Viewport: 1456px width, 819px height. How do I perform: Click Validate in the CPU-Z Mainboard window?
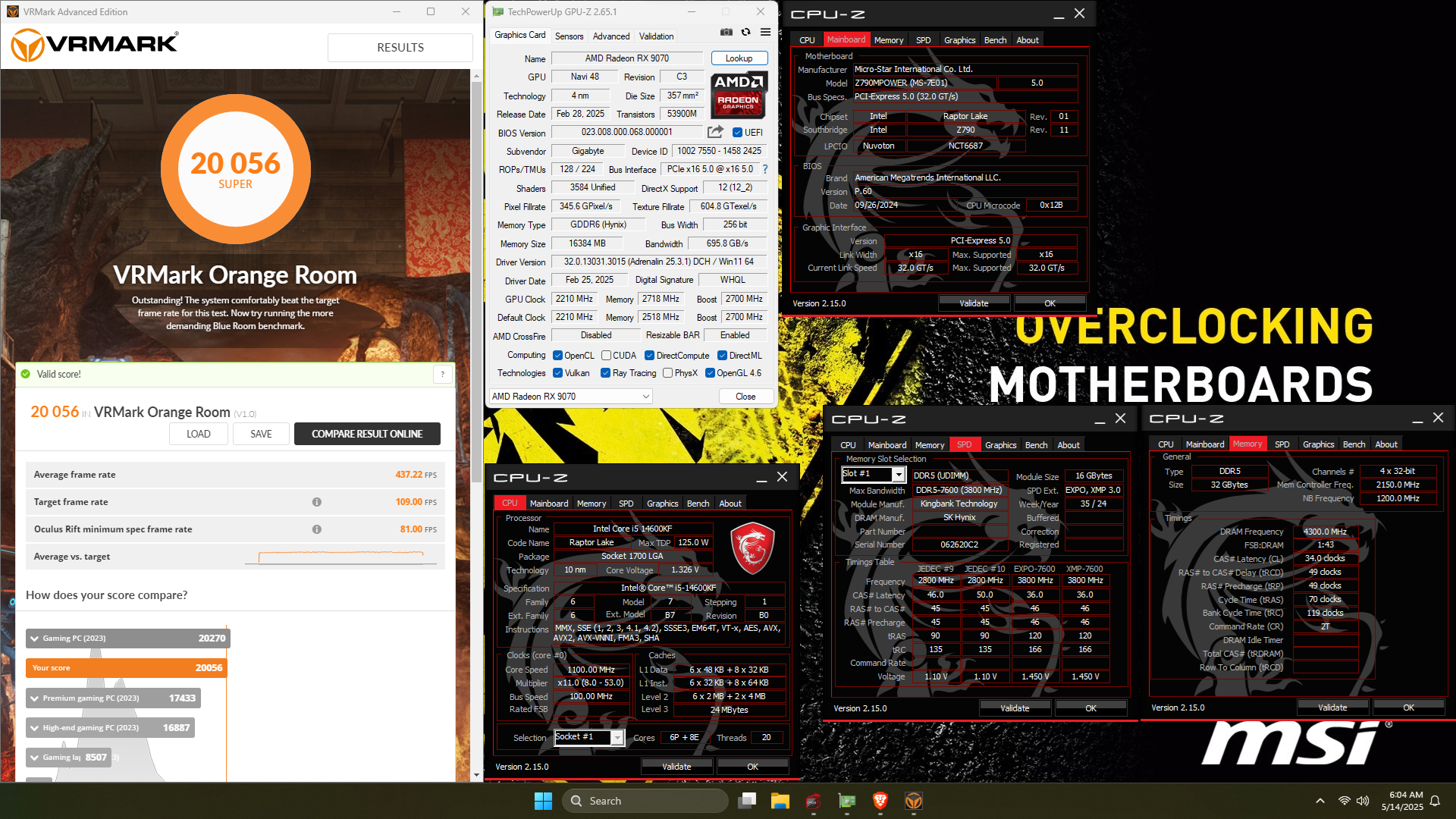[974, 303]
